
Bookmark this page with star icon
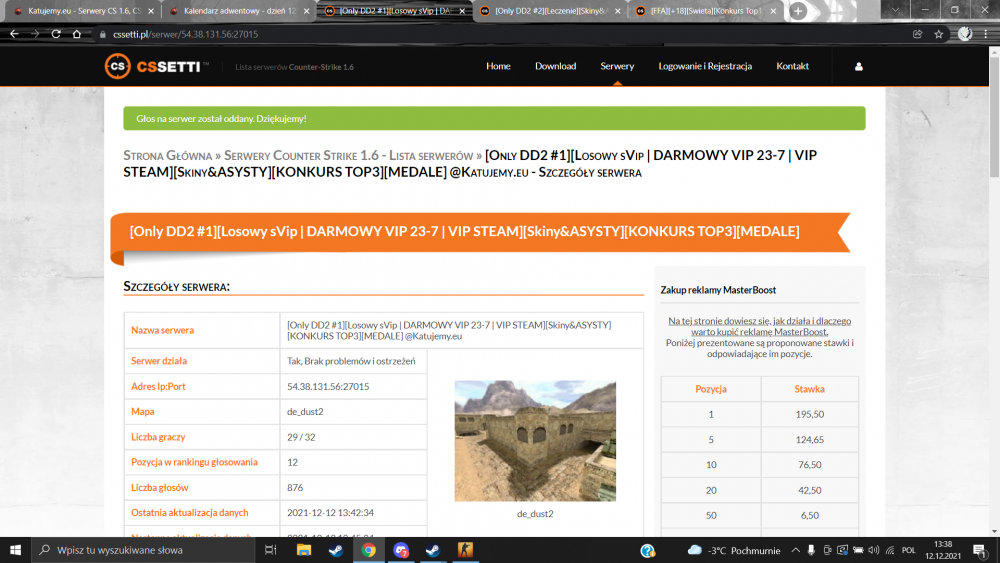click(x=938, y=34)
